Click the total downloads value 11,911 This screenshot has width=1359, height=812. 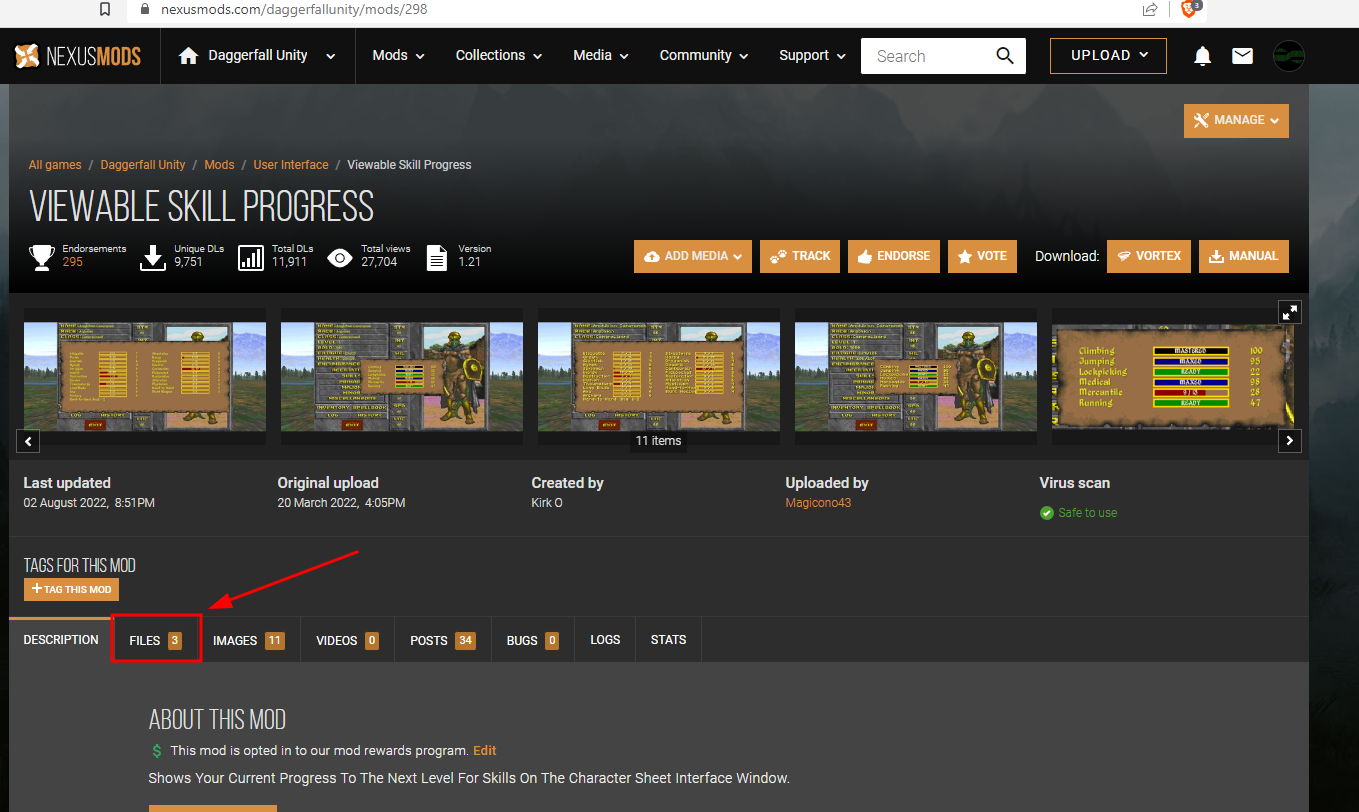coord(292,262)
